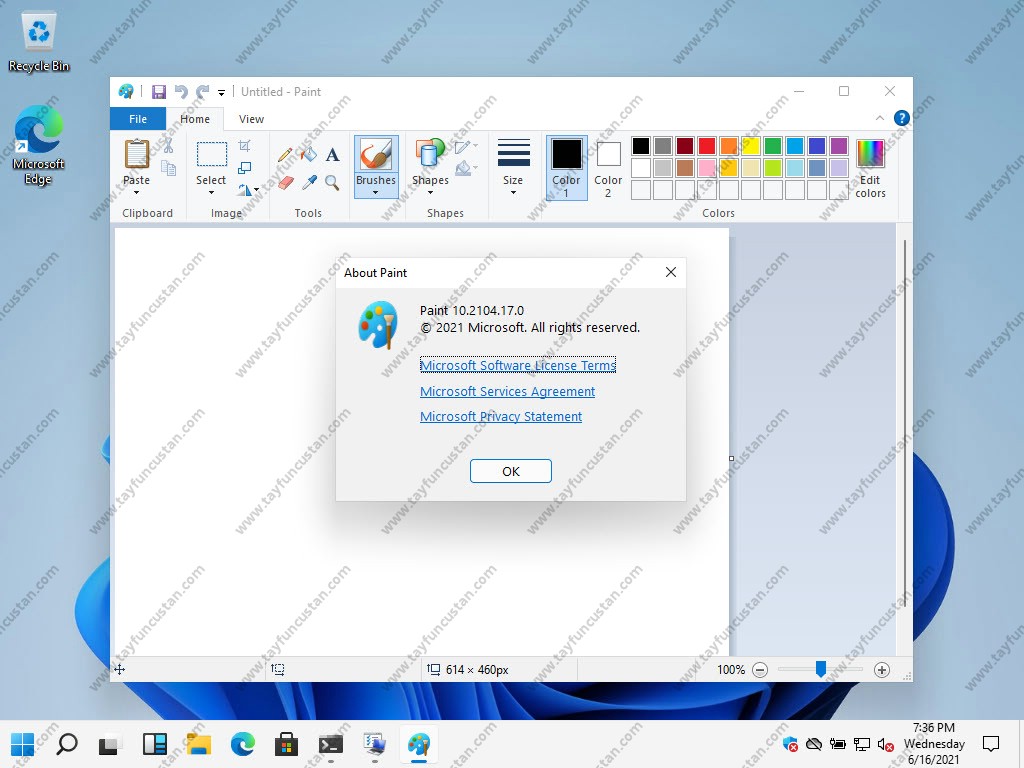This screenshot has height=768, width=1024.
Task: Select the Pencil tool
Action: pyautogui.click(x=285, y=155)
